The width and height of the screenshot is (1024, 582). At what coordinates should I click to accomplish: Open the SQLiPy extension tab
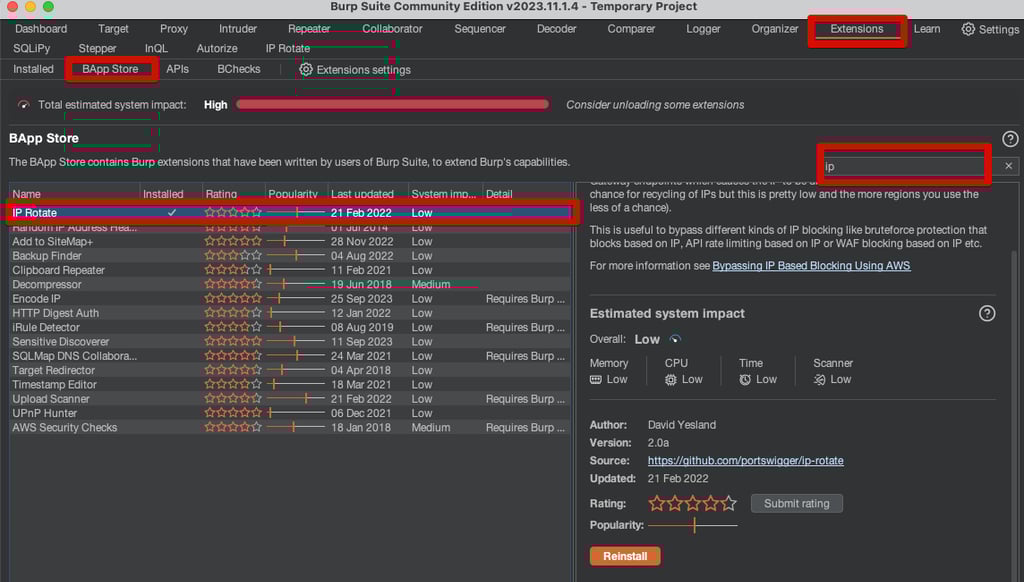(x=31, y=48)
